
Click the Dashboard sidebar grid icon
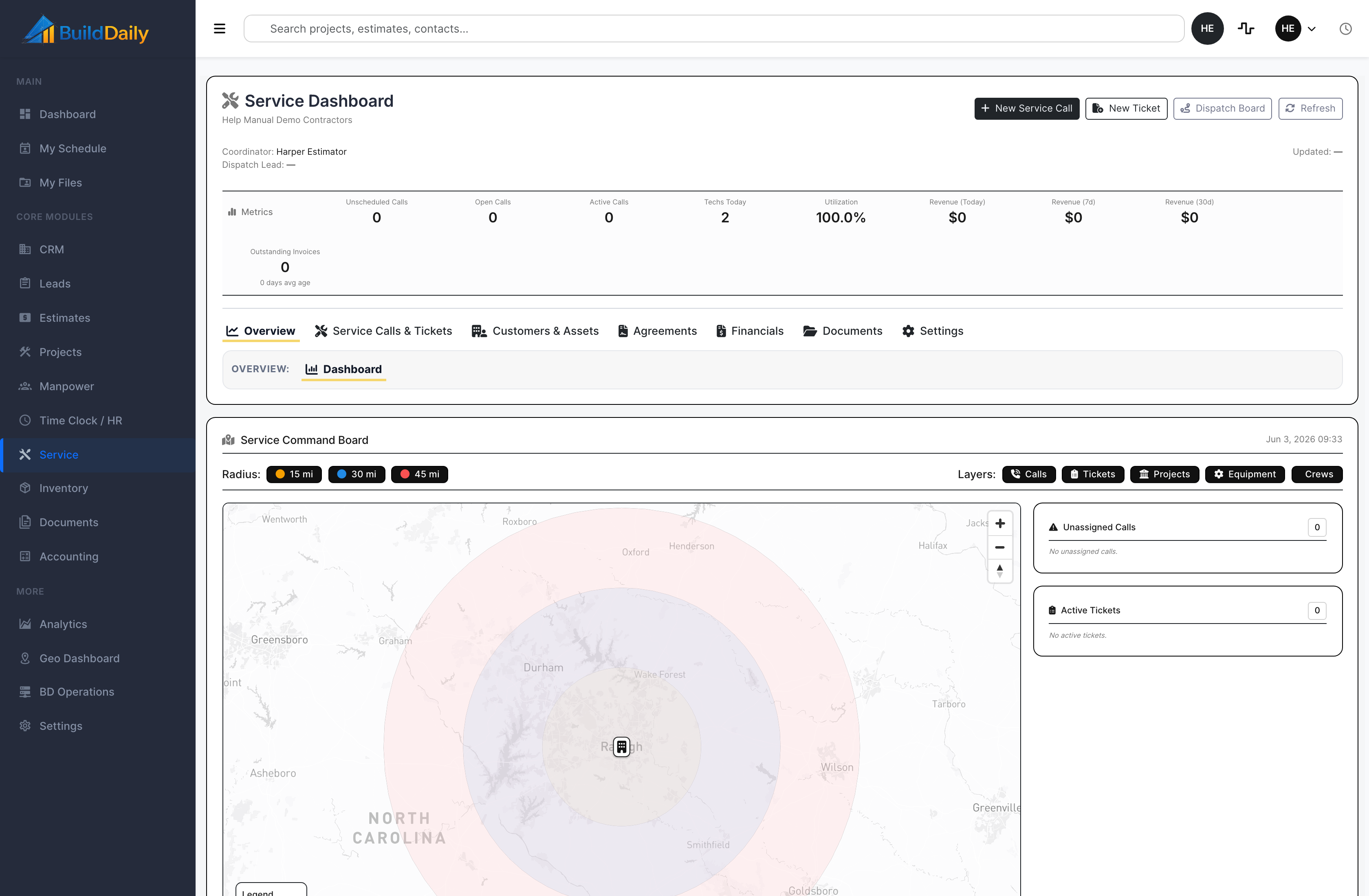[x=25, y=114]
